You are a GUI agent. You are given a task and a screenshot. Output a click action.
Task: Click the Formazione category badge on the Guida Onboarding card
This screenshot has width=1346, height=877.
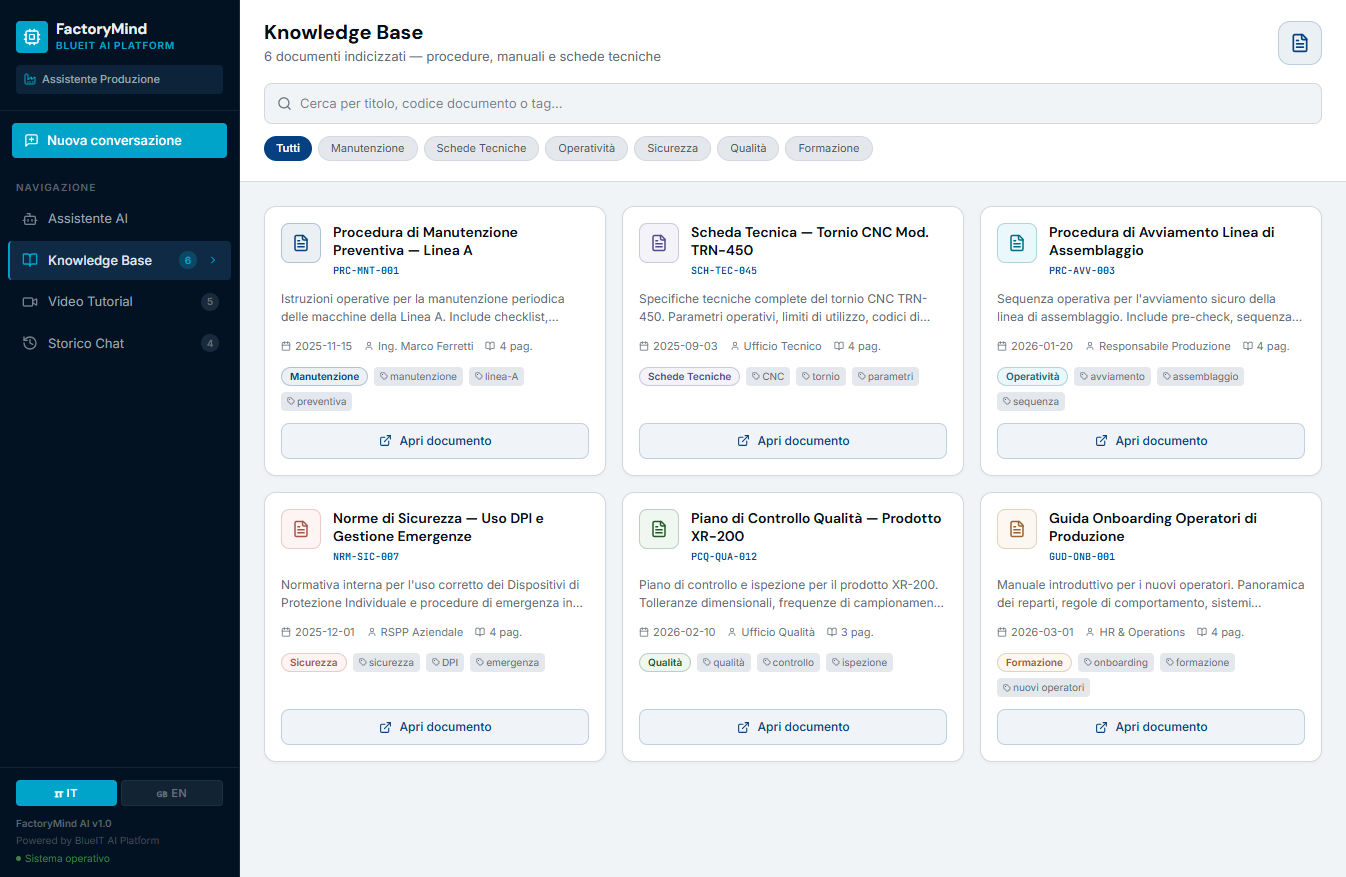pyautogui.click(x=1034, y=662)
